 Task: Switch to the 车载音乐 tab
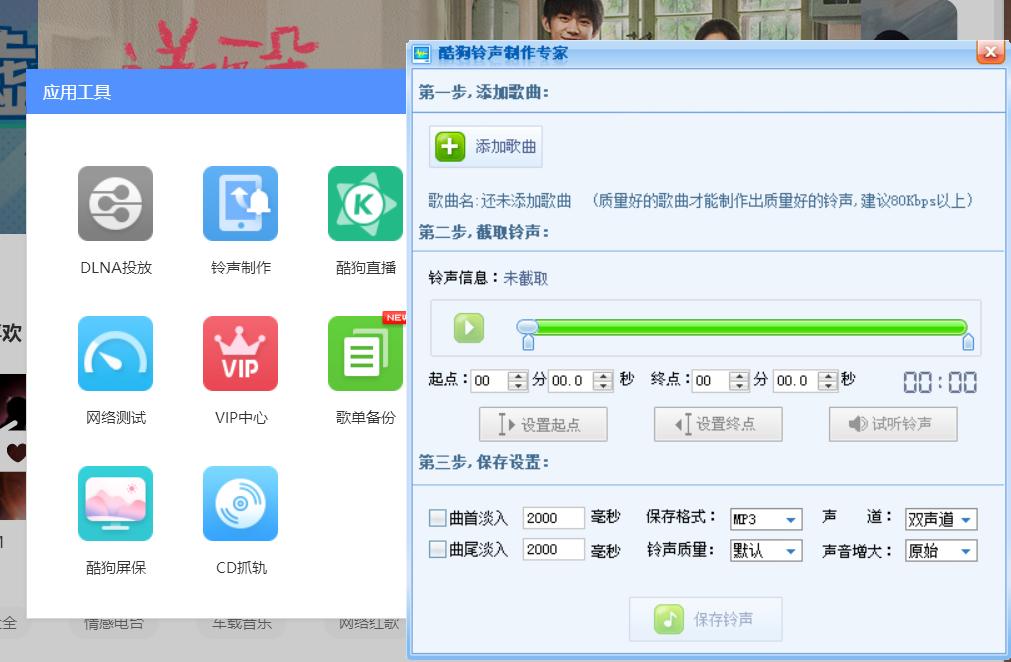[242, 621]
